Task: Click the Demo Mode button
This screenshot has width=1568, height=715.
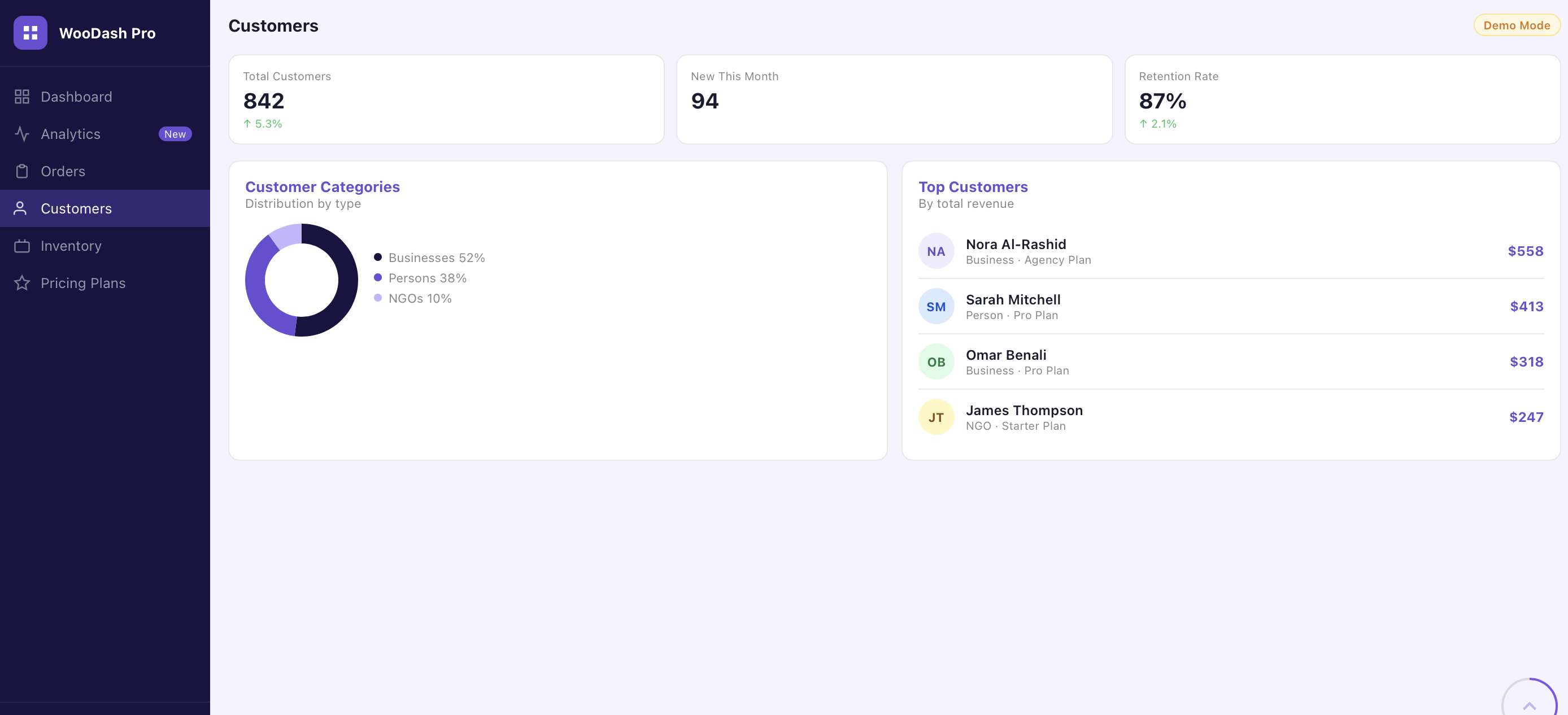Action: pos(1516,25)
